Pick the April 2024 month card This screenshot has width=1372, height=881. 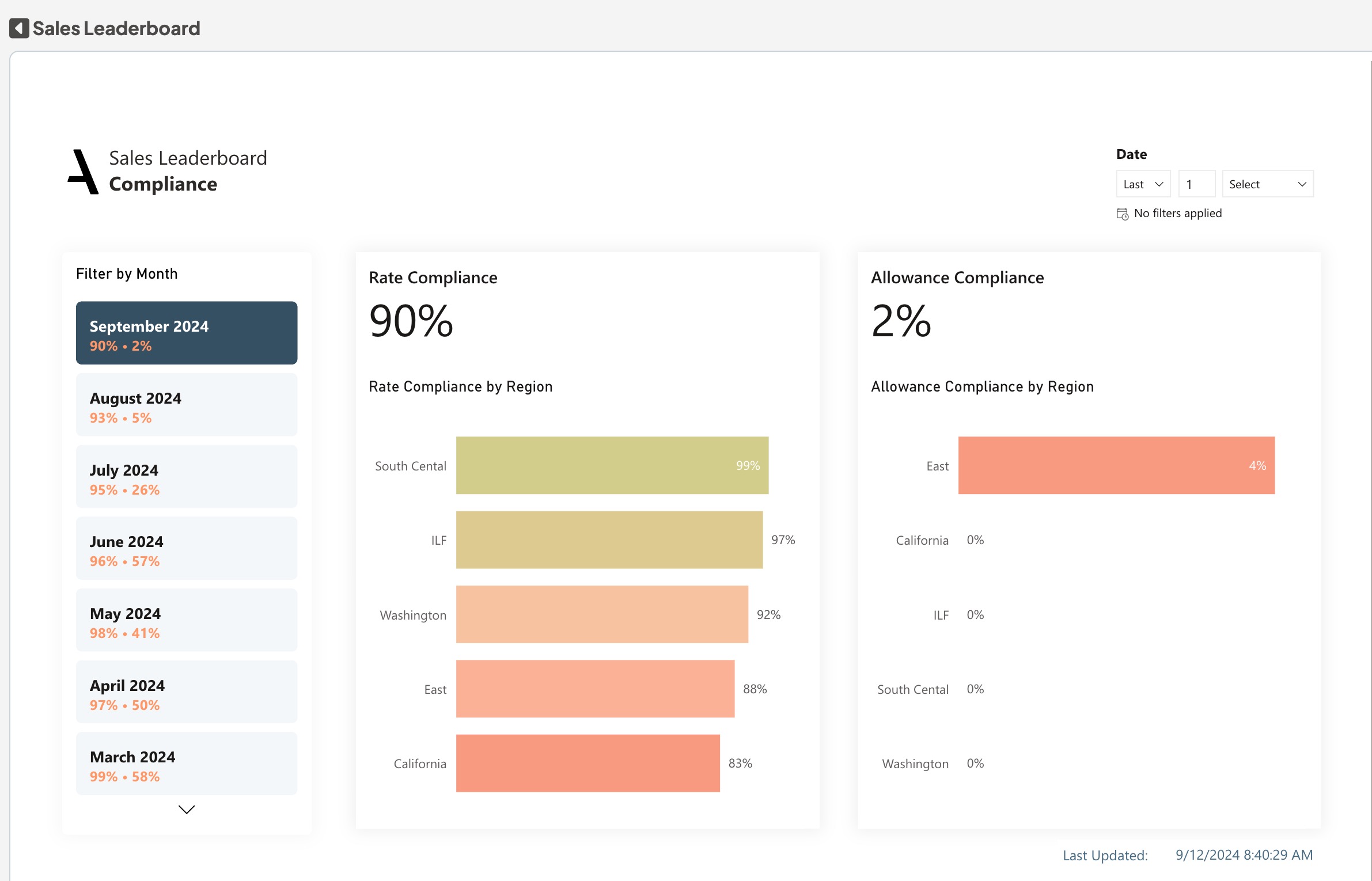click(187, 692)
